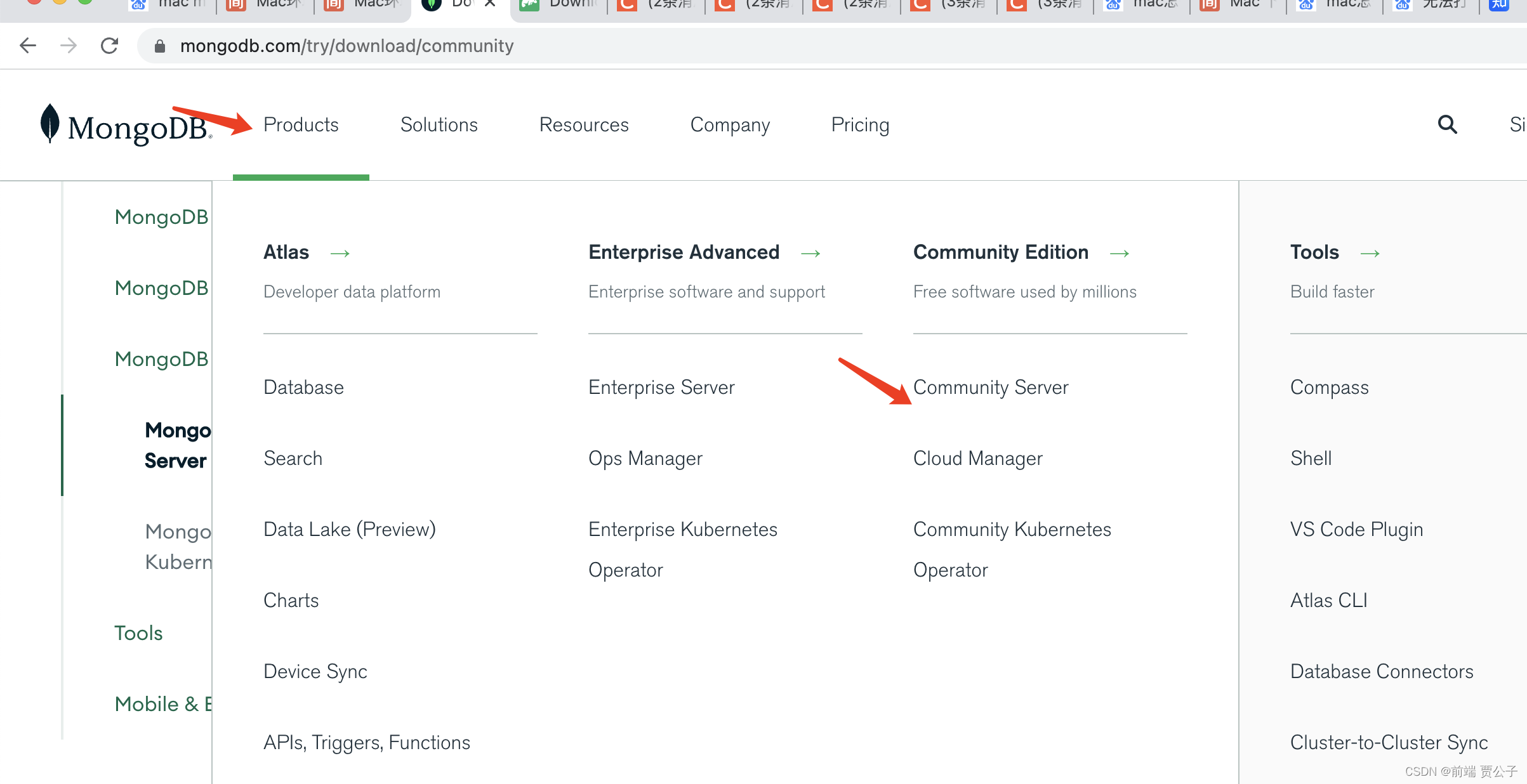Click the browser forward arrow
This screenshot has height=784, width=1527.
pos(69,46)
